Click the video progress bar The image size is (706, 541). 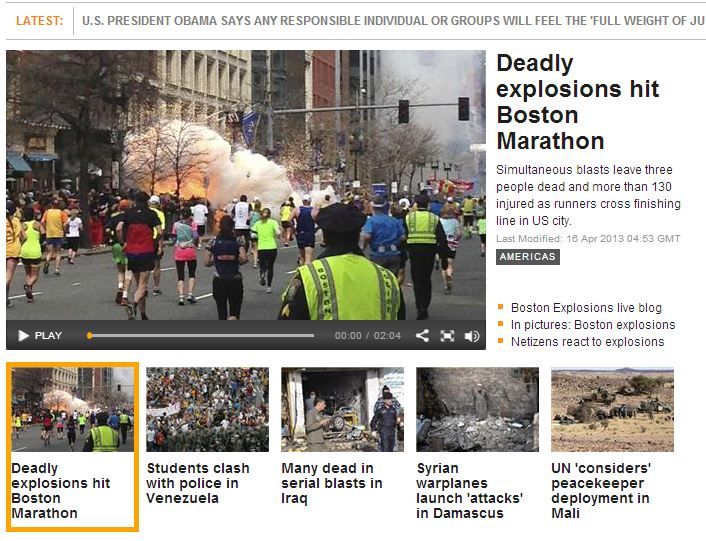[200, 336]
